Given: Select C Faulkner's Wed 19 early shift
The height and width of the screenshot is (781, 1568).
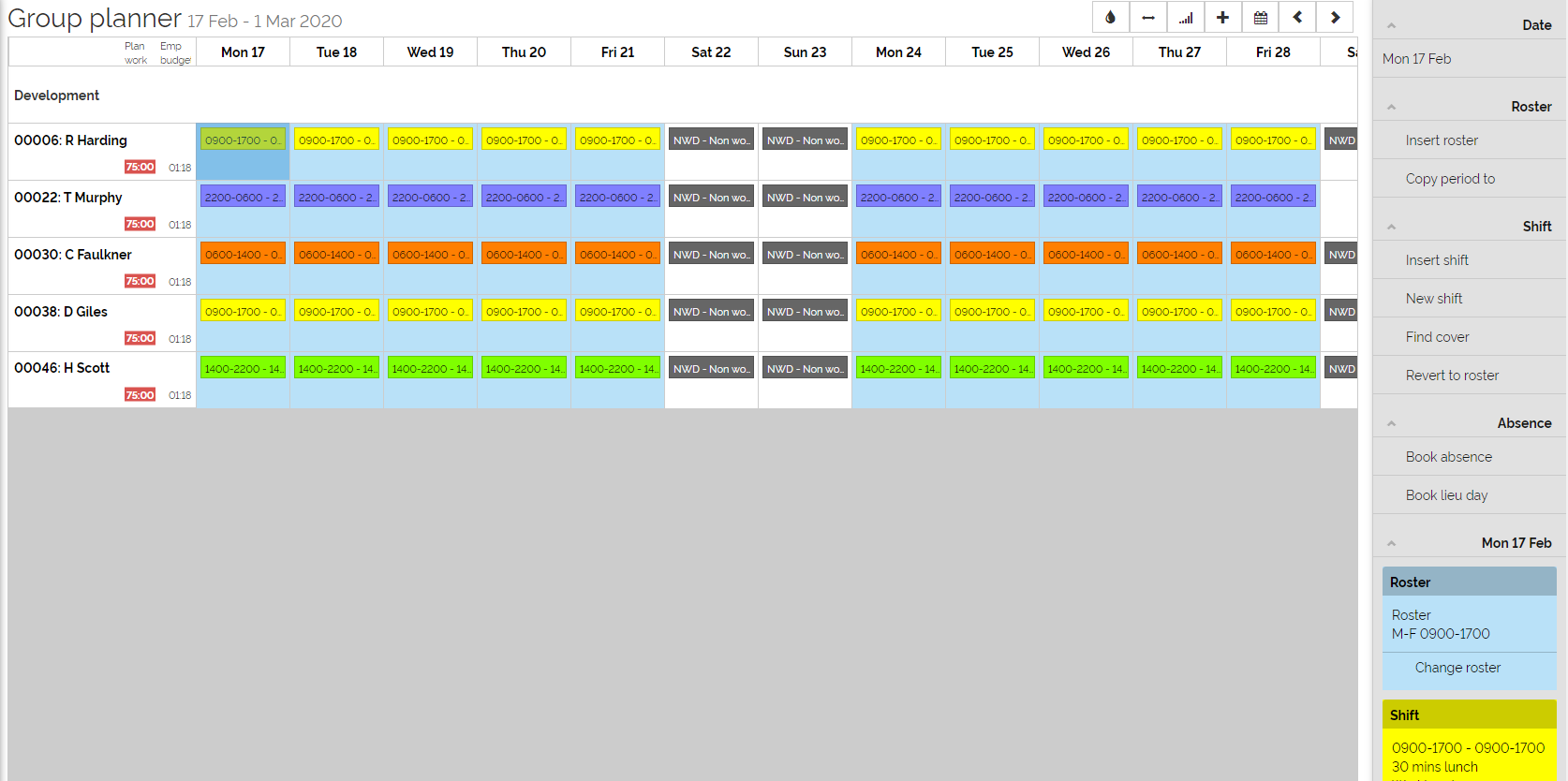Looking at the screenshot, I should tap(430, 255).
